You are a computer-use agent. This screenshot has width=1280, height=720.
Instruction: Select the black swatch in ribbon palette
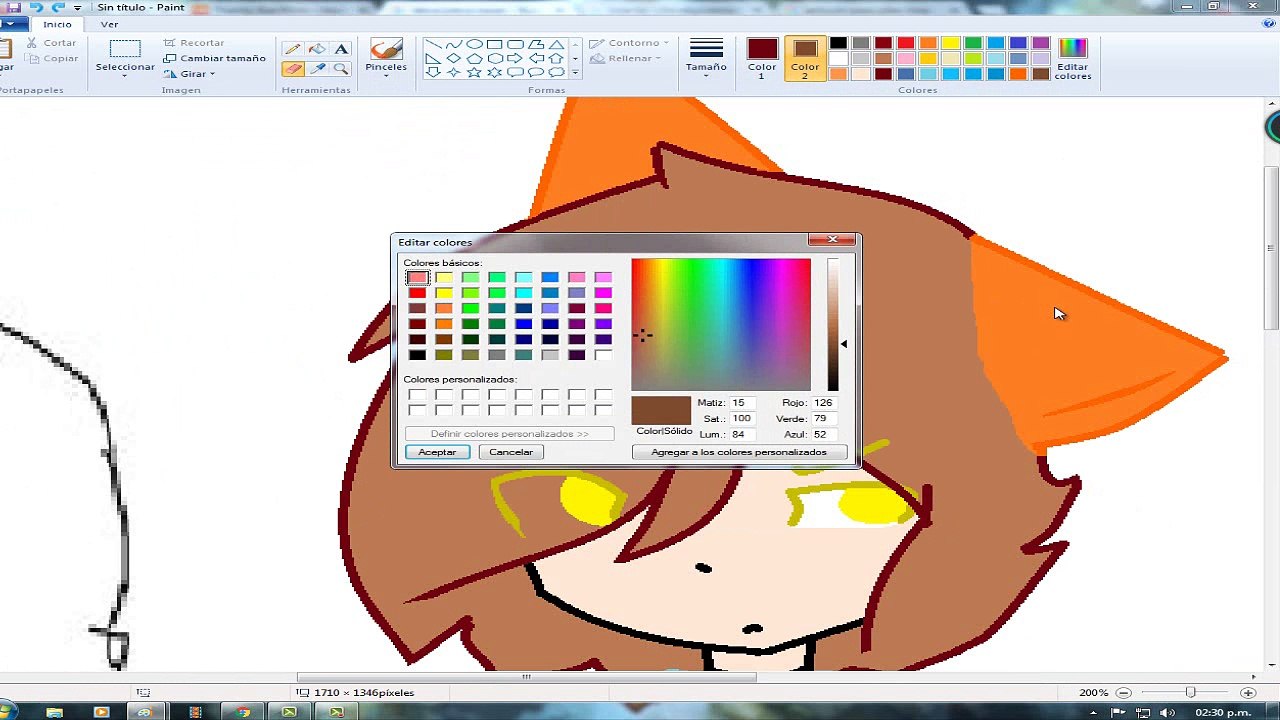point(838,43)
